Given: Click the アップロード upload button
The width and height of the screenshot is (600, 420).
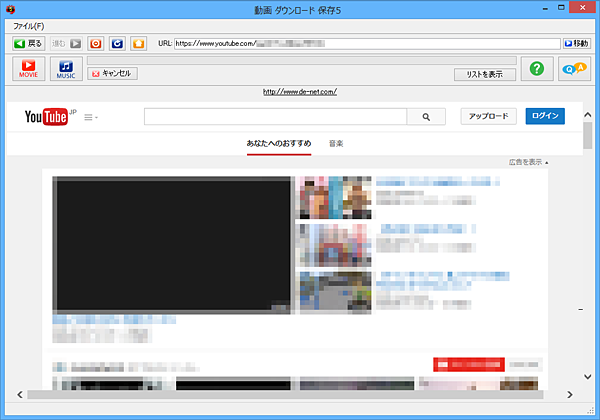Looking at the screenshot, I should [489, 116].
